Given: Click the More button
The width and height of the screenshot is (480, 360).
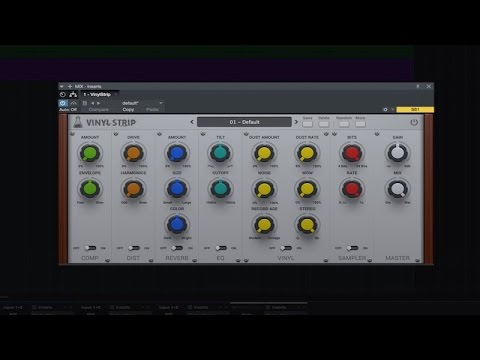Looking at the screenshot, I should coord(360,124).
